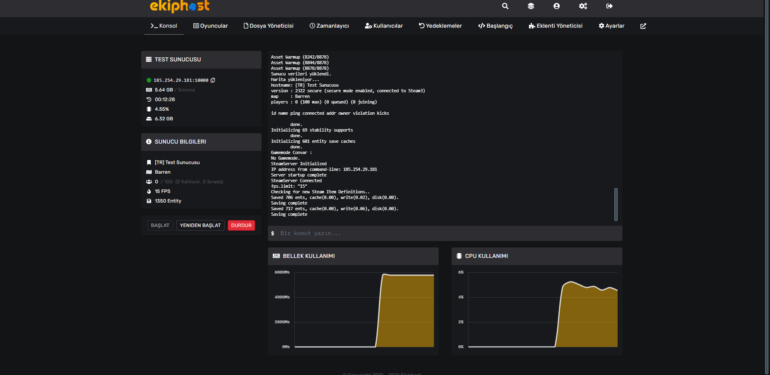Click the bookmark icon beside [TR] Test Sunucusu

[149, 162]
